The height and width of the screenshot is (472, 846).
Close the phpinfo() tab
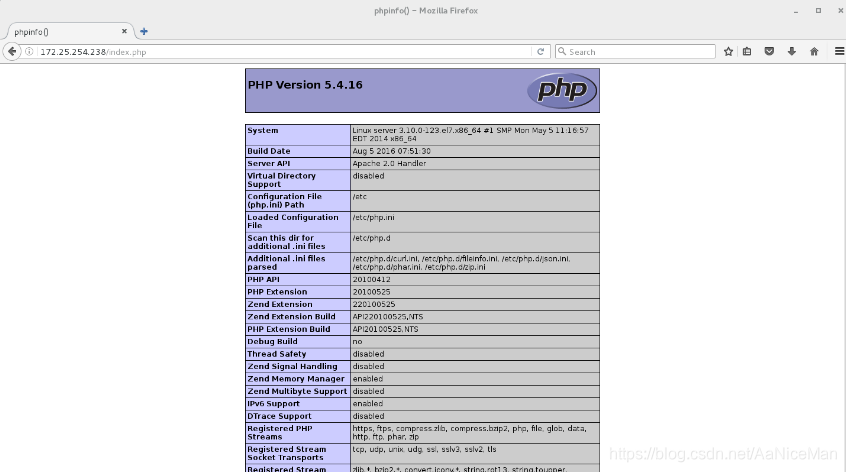(124, 31)
